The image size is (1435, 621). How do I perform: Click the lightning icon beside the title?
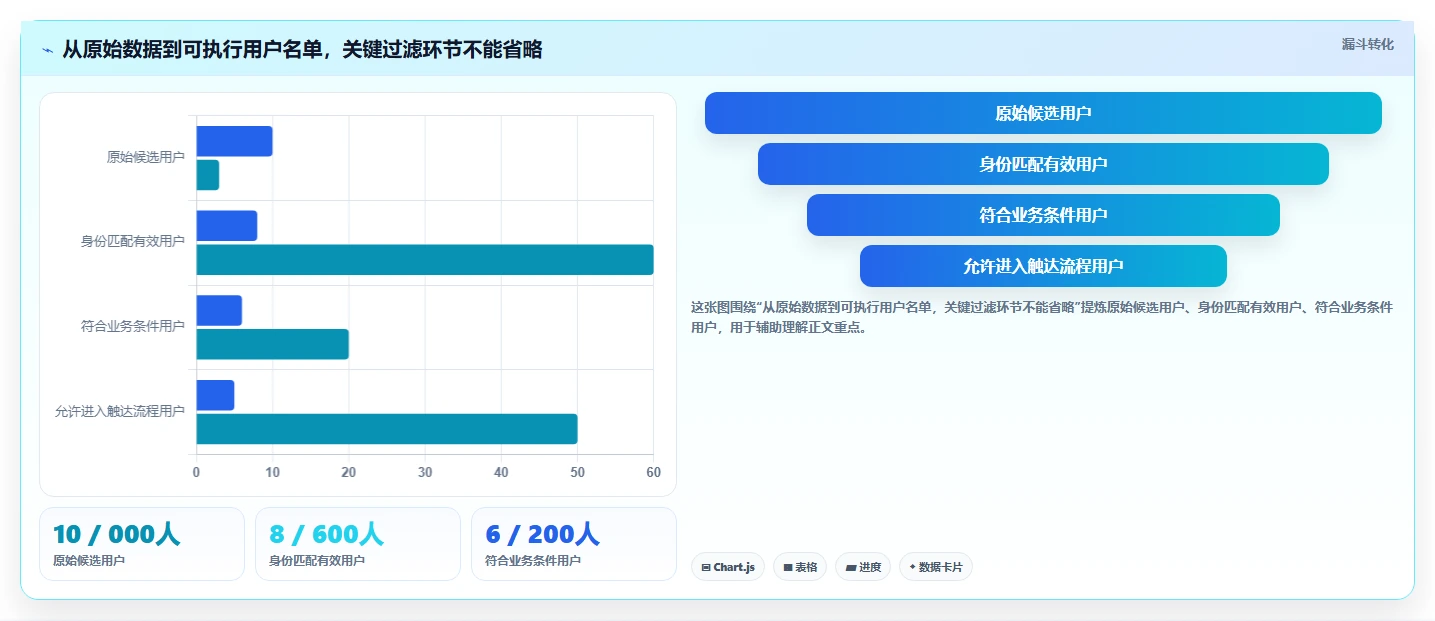click(x=48, y=50)
